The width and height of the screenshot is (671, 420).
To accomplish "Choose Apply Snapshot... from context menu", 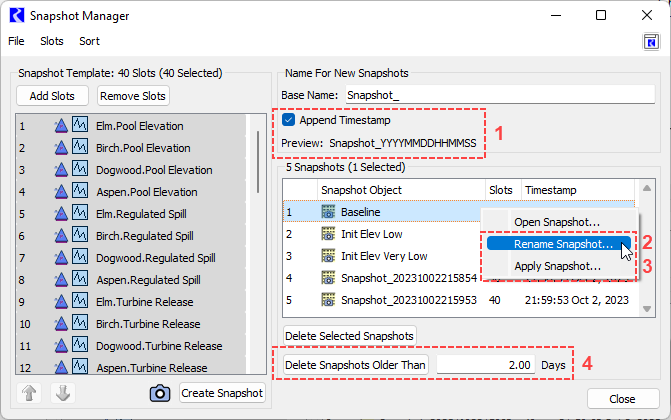I will tap(557, 266).
